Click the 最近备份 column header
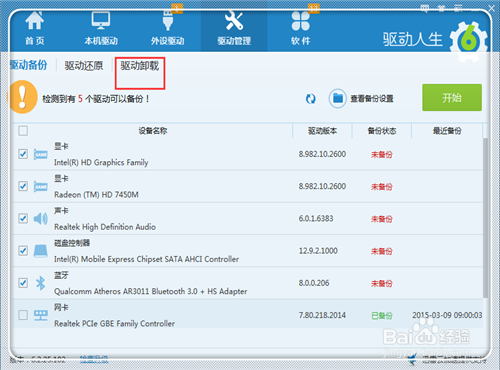 coord(447,131)
